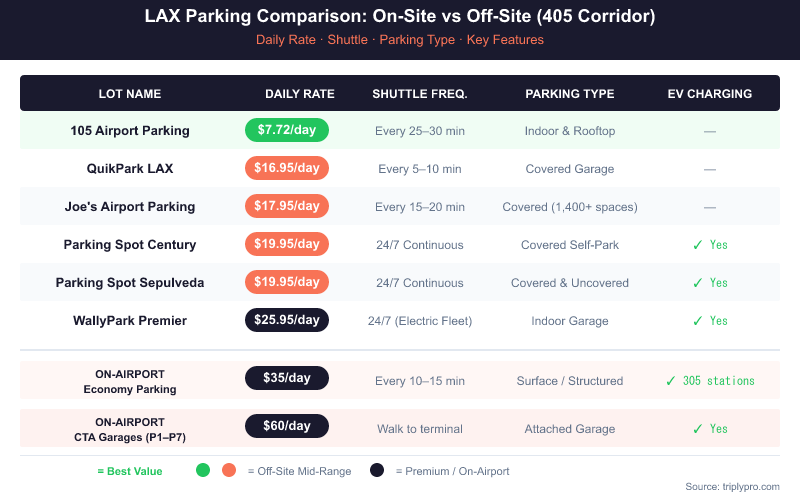Click the orange Off-Site Mid-Range legend dot
Screen dimensions: 800x500
pyautogui.click(x=229, y=470)
